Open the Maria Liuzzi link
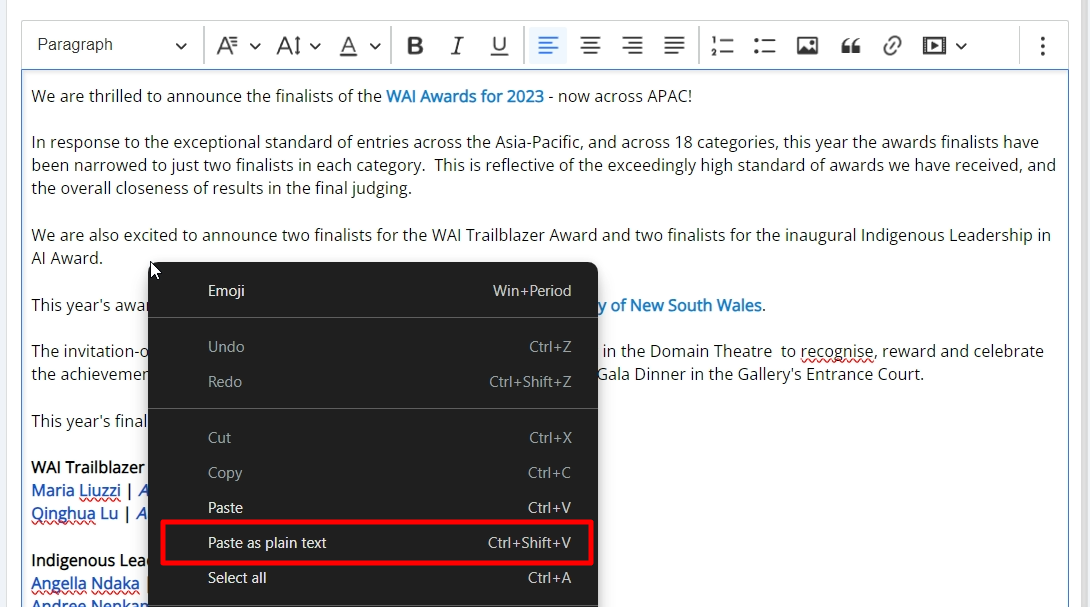The width and height of the screenshot is (1090, 607). [x=76, y=490]
